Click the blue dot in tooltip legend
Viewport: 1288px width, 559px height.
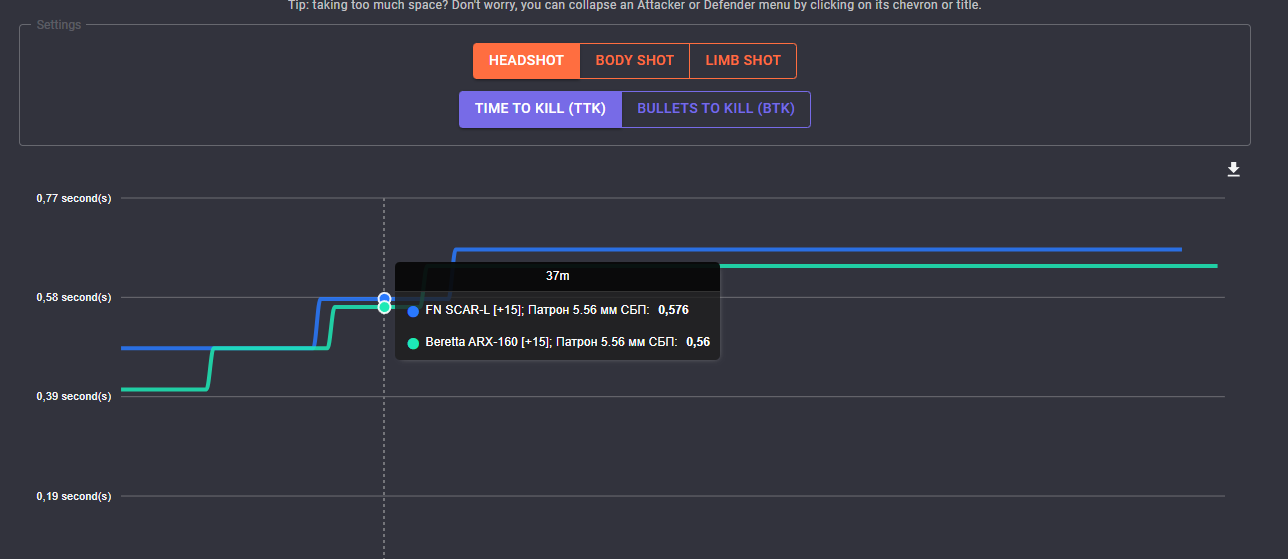pos(413,311)
